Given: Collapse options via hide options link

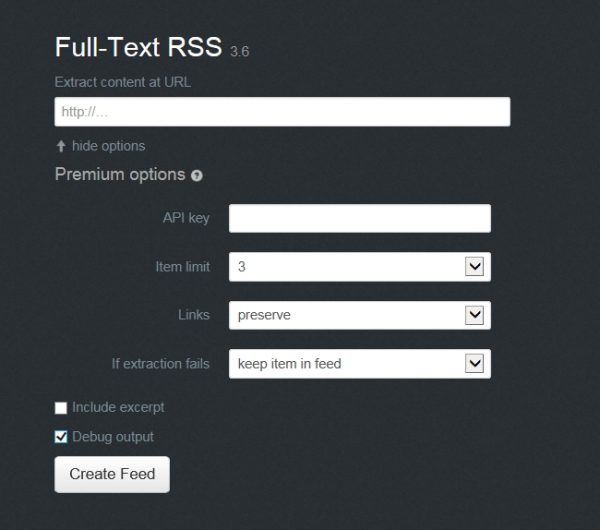Looking at the screenshot, I should tap(108, 146).
